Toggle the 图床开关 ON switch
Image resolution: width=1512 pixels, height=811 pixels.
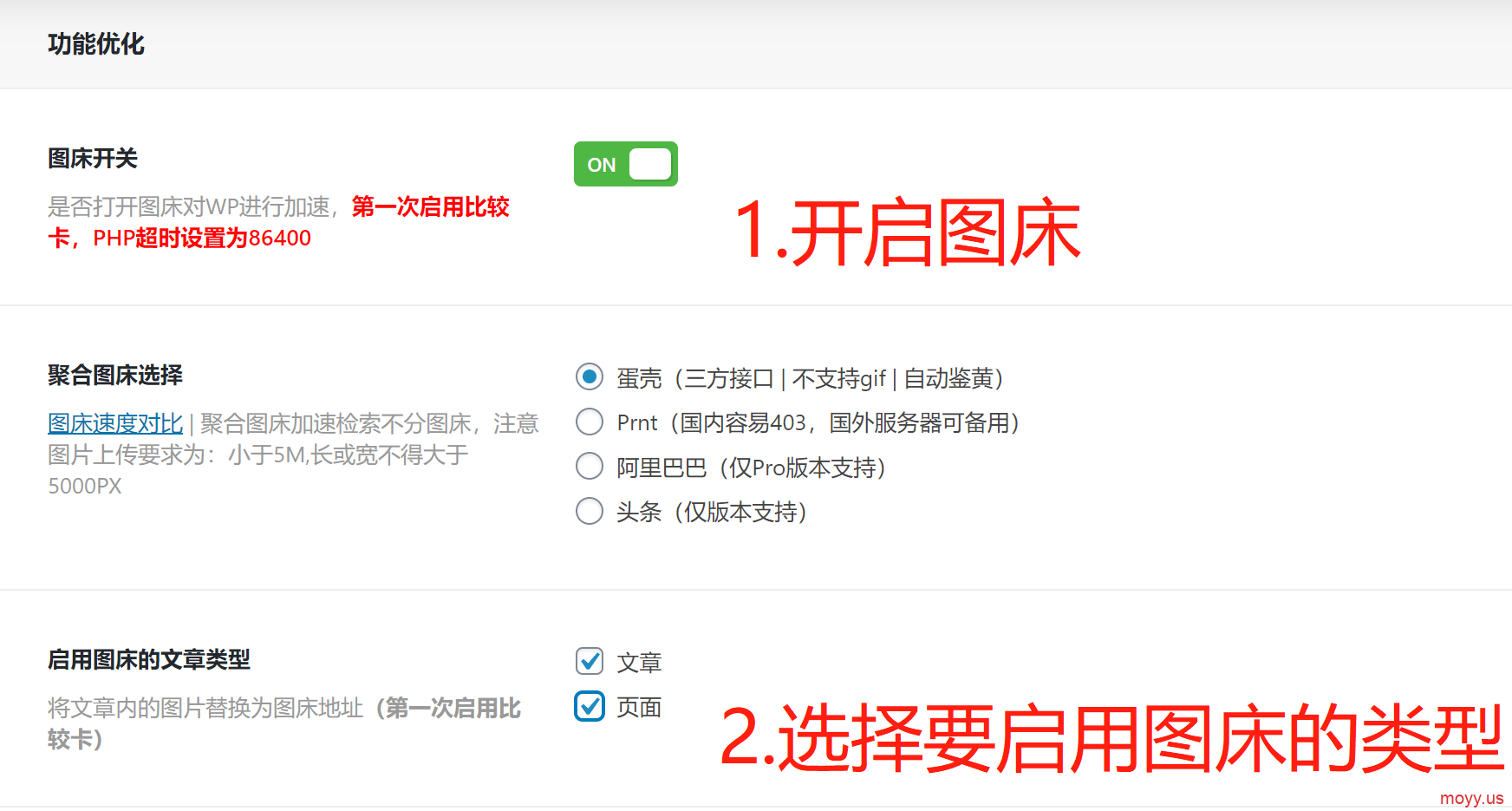click(625, 164)
